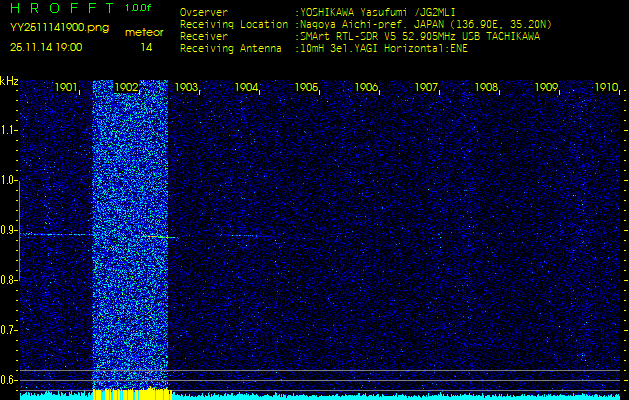The width and height of the screenshot is (629, 400).
Task: Click the 1910 time marker
Action: point(606,87)
